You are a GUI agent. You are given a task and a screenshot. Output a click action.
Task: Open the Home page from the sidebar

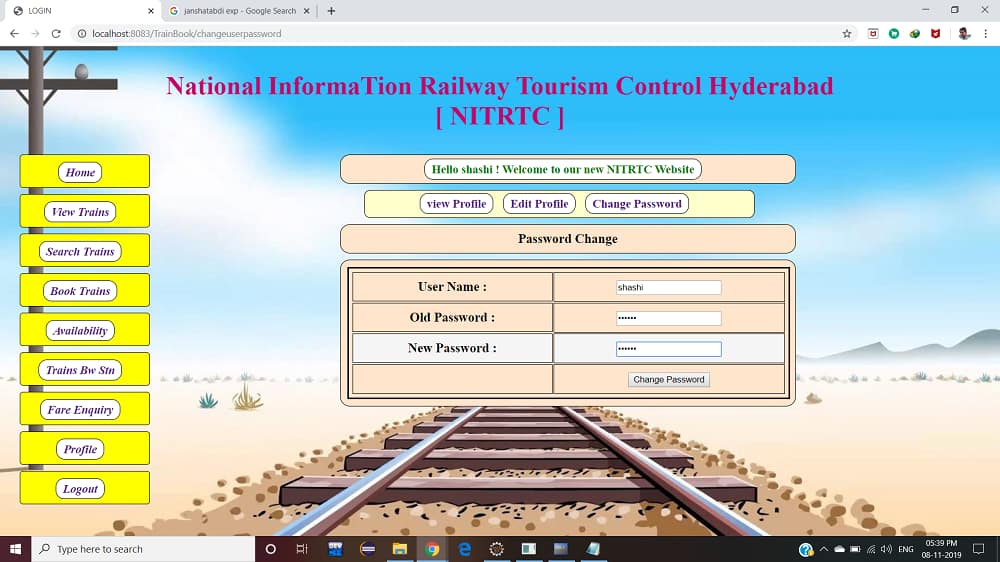[80, 172]
